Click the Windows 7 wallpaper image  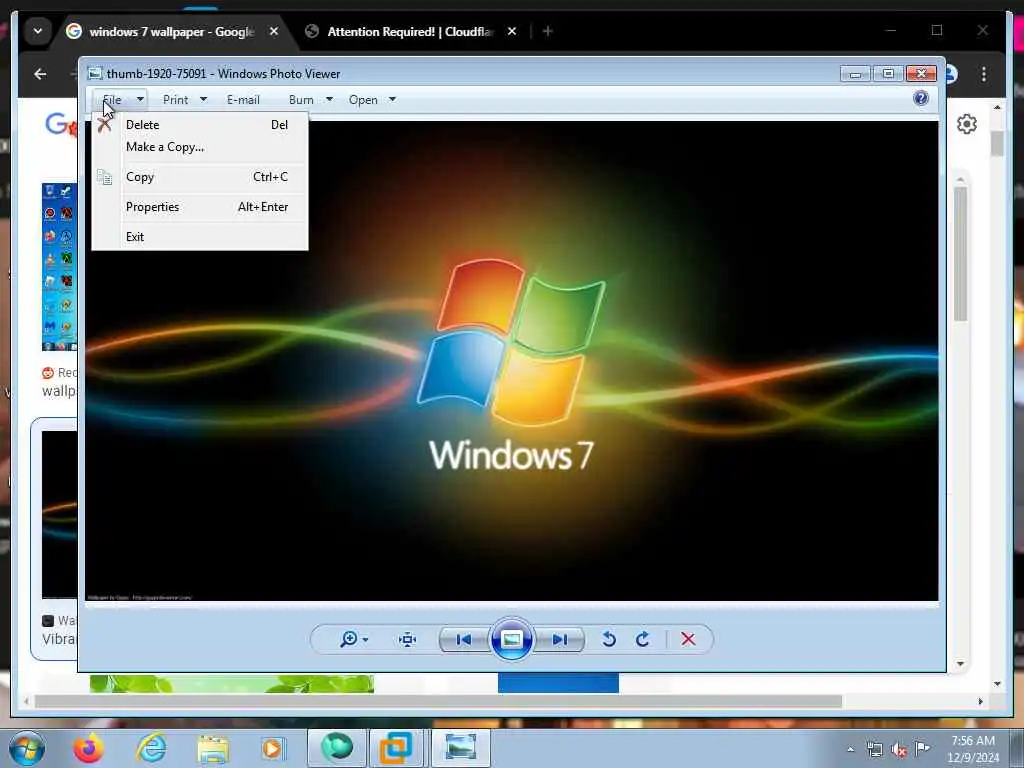[511, 360]
